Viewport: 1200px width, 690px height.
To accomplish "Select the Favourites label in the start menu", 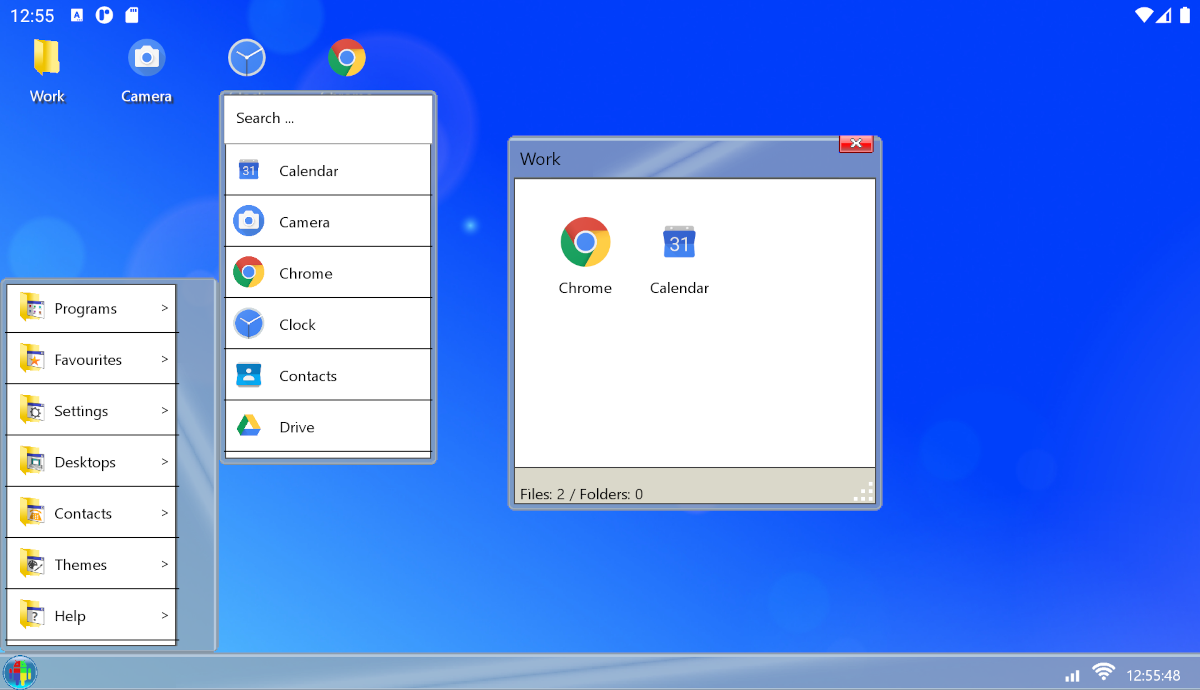I will pos(88,360).
